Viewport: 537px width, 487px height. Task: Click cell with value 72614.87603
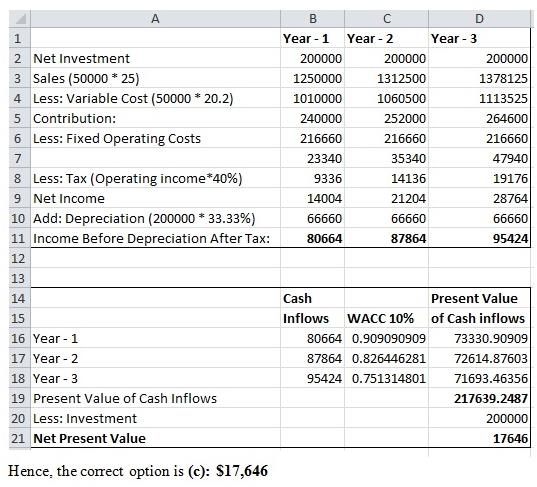pos(479,358)
